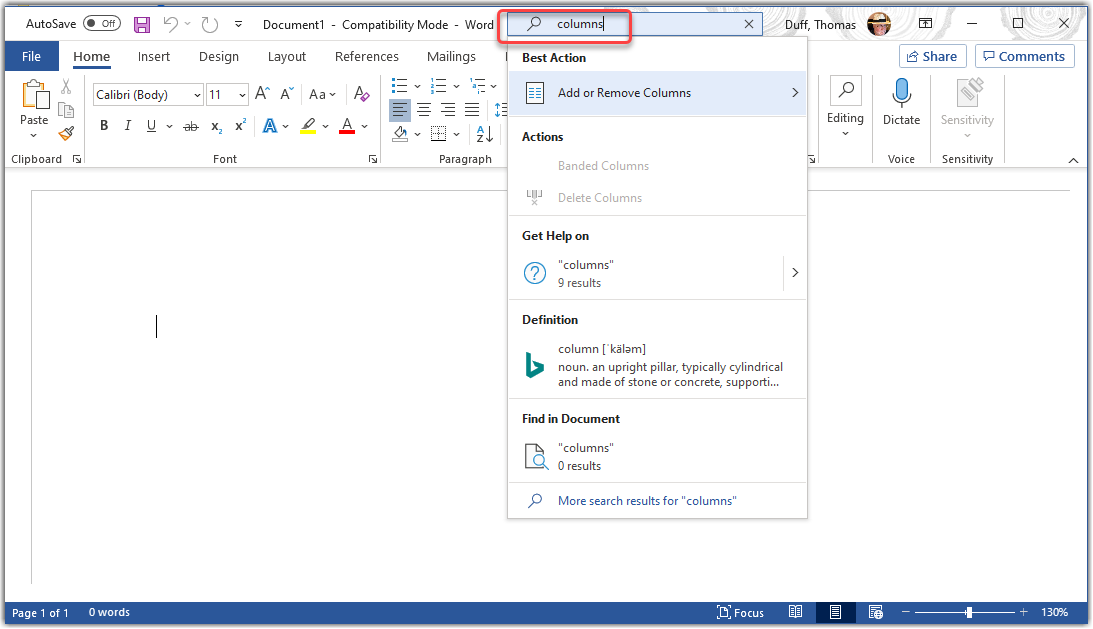Open More search results for "columns"
Image resolution: width=1093 pixels, height=629 pixels.
(646, 501)
